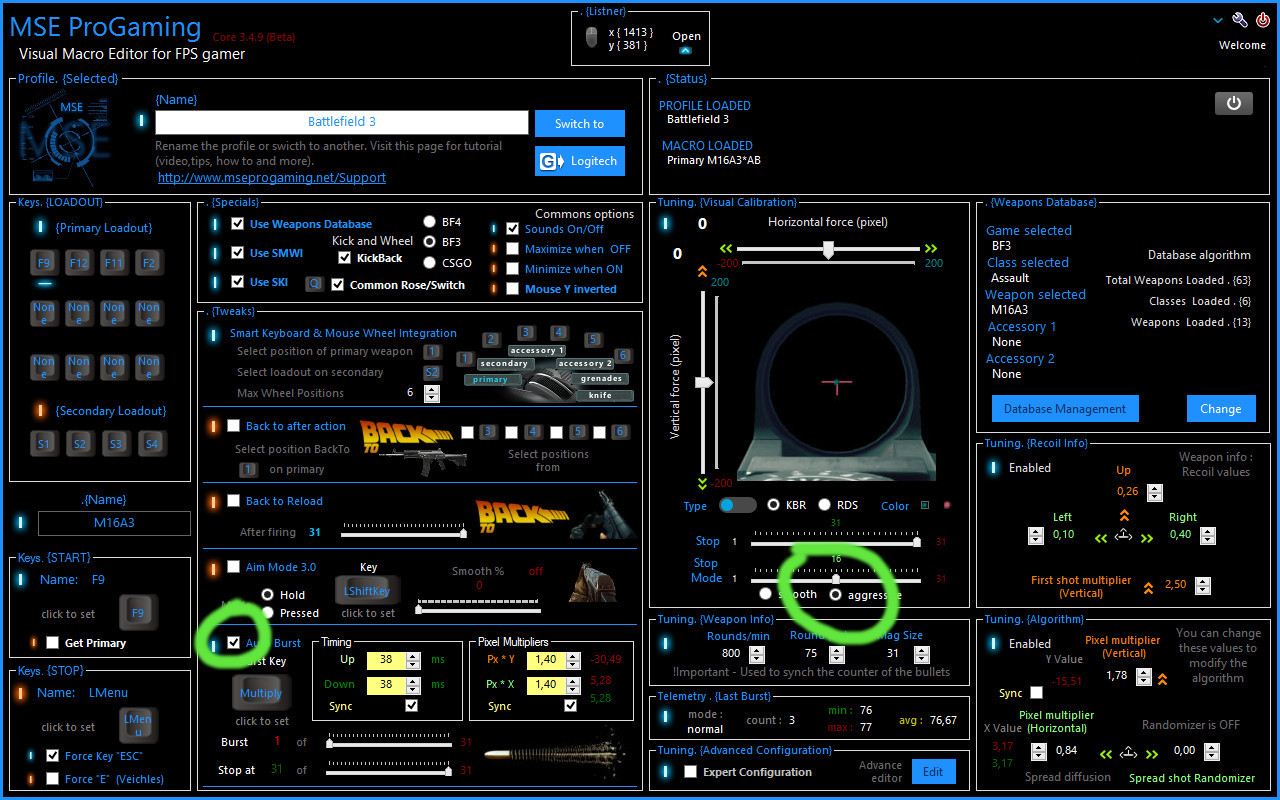
Task: Click the M16A3 name input field
Action: tap(114, 523)
